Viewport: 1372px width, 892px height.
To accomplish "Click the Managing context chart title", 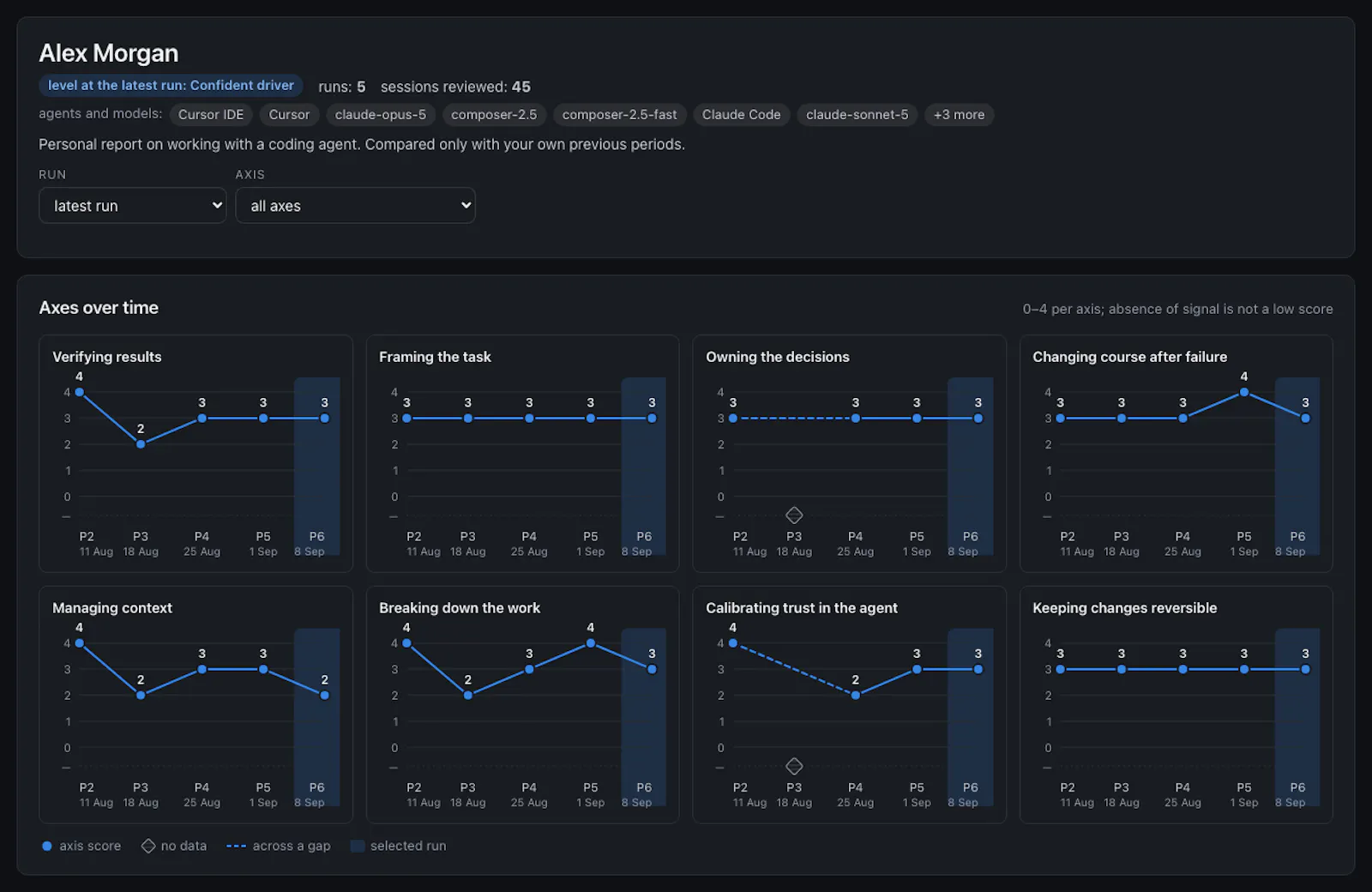I will tap(112, 608).
